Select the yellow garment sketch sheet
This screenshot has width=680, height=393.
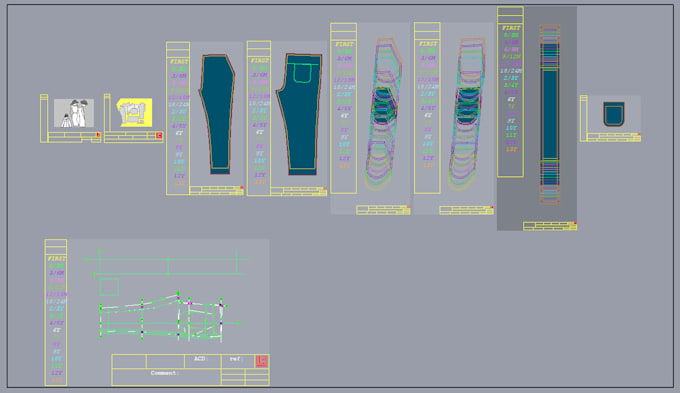coord(134,112)
